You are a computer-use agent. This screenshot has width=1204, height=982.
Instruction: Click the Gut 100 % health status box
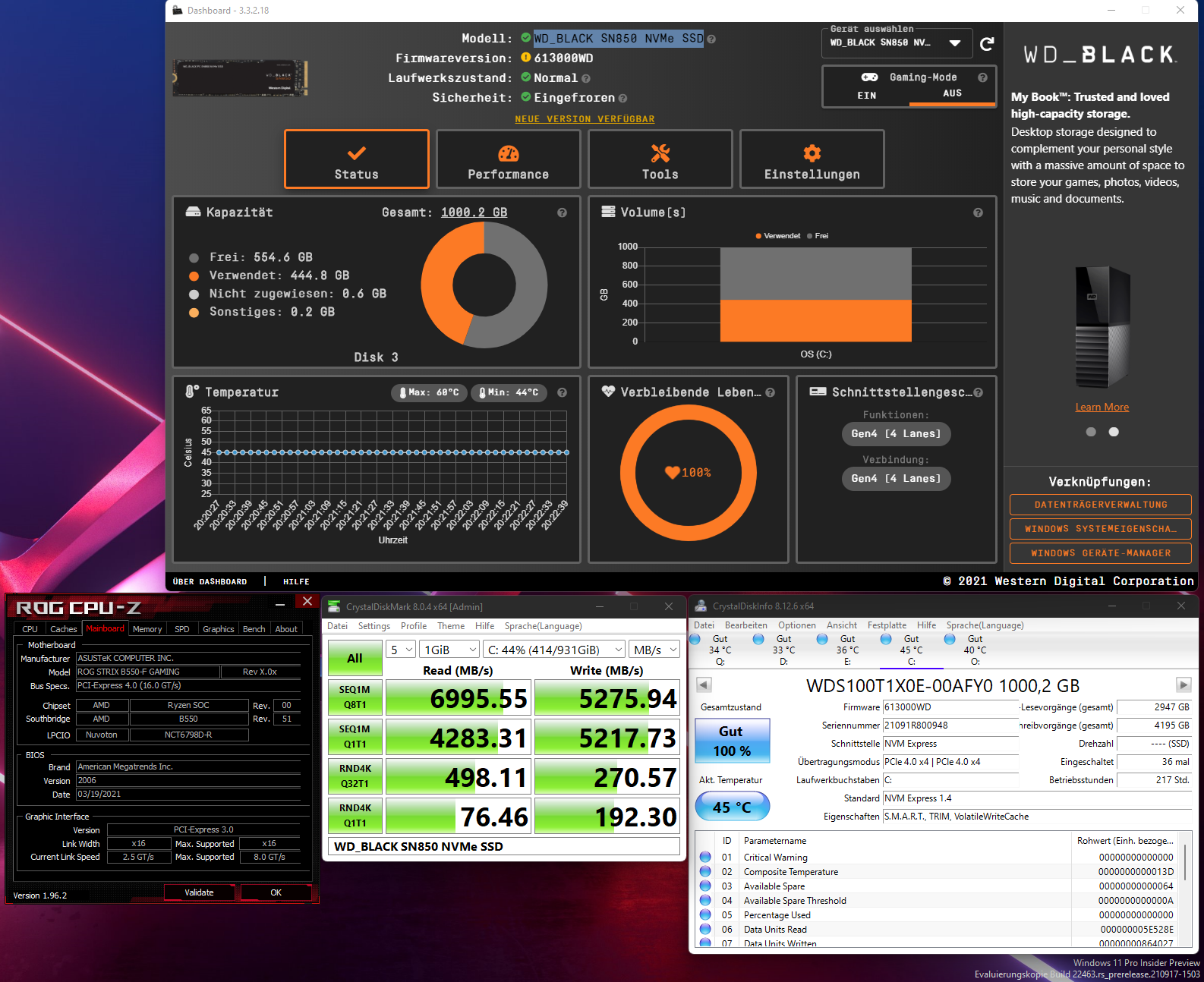pos(733,741)
